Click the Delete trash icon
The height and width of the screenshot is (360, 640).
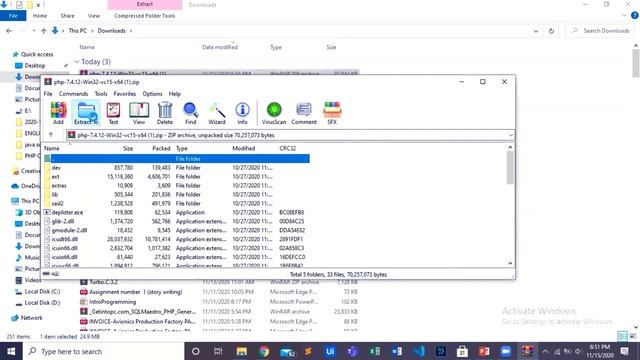pos(165,113)
